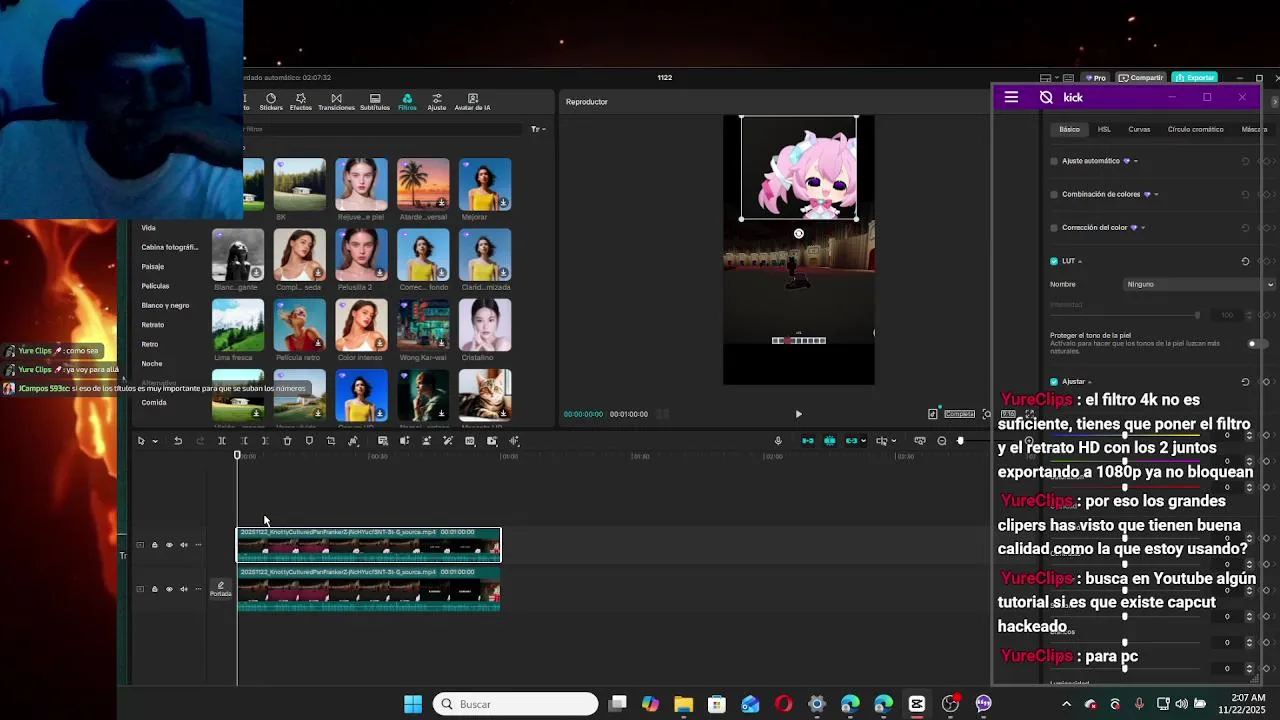Screen dimensions: 1280x720
Task: Enable the Combinación de colores checkbox
Action: 1054,194
